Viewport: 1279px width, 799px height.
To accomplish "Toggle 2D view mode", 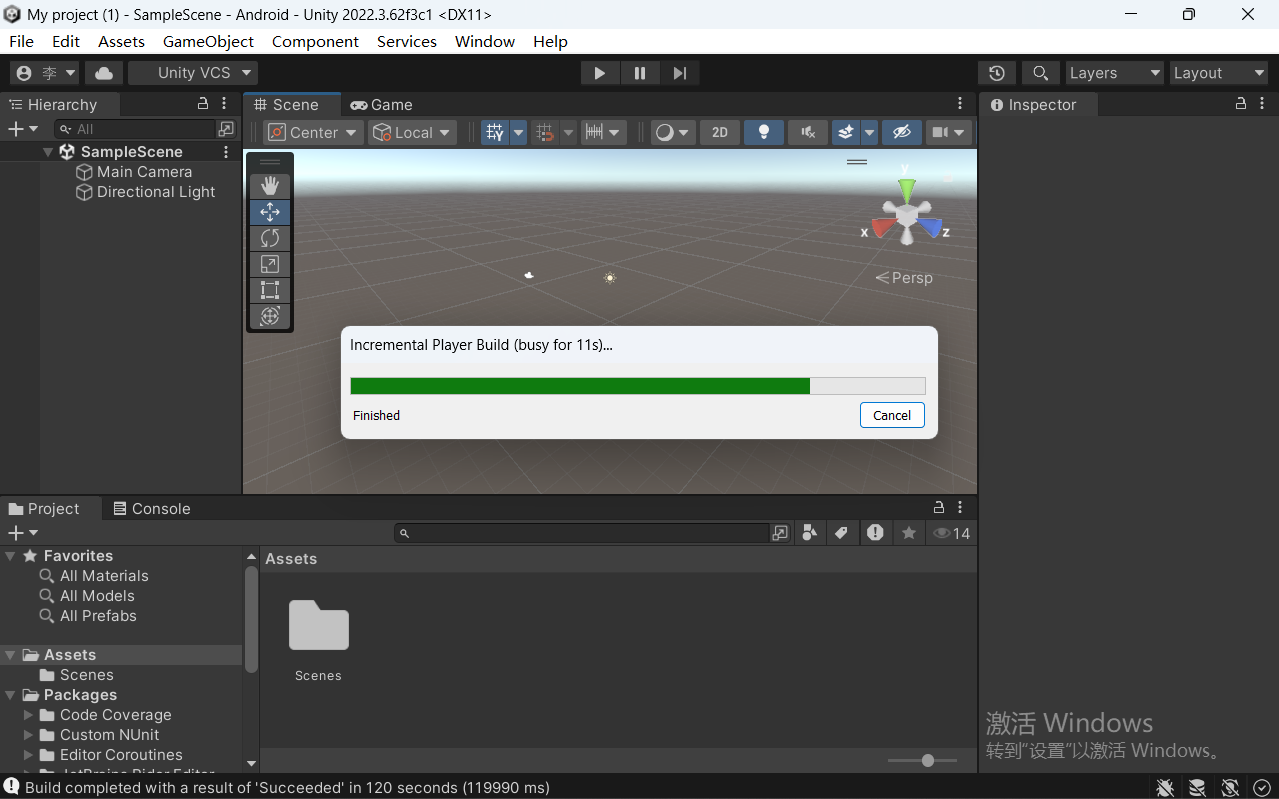I will click(x=719, y=132).
